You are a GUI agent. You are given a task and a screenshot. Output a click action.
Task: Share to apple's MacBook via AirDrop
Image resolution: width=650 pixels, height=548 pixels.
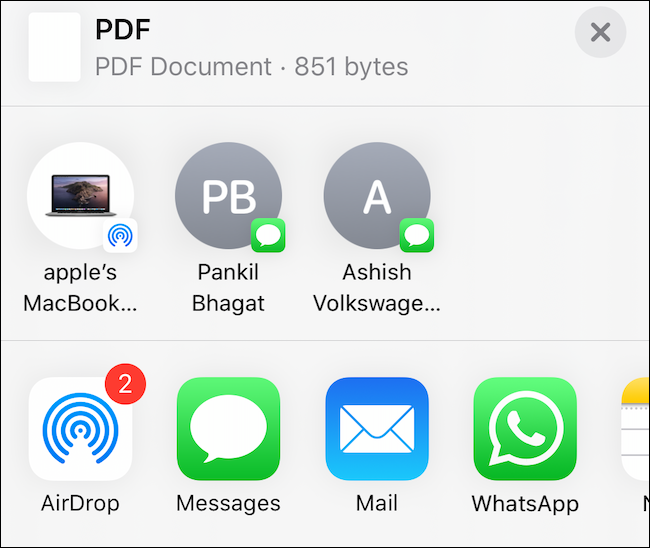pyautogui.click(x=80, y=196)
